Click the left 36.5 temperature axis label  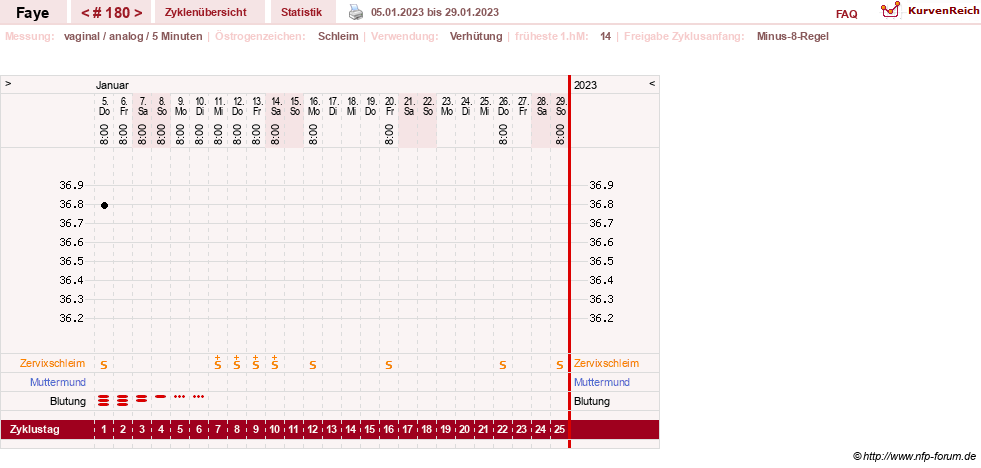tap(71, 261)
